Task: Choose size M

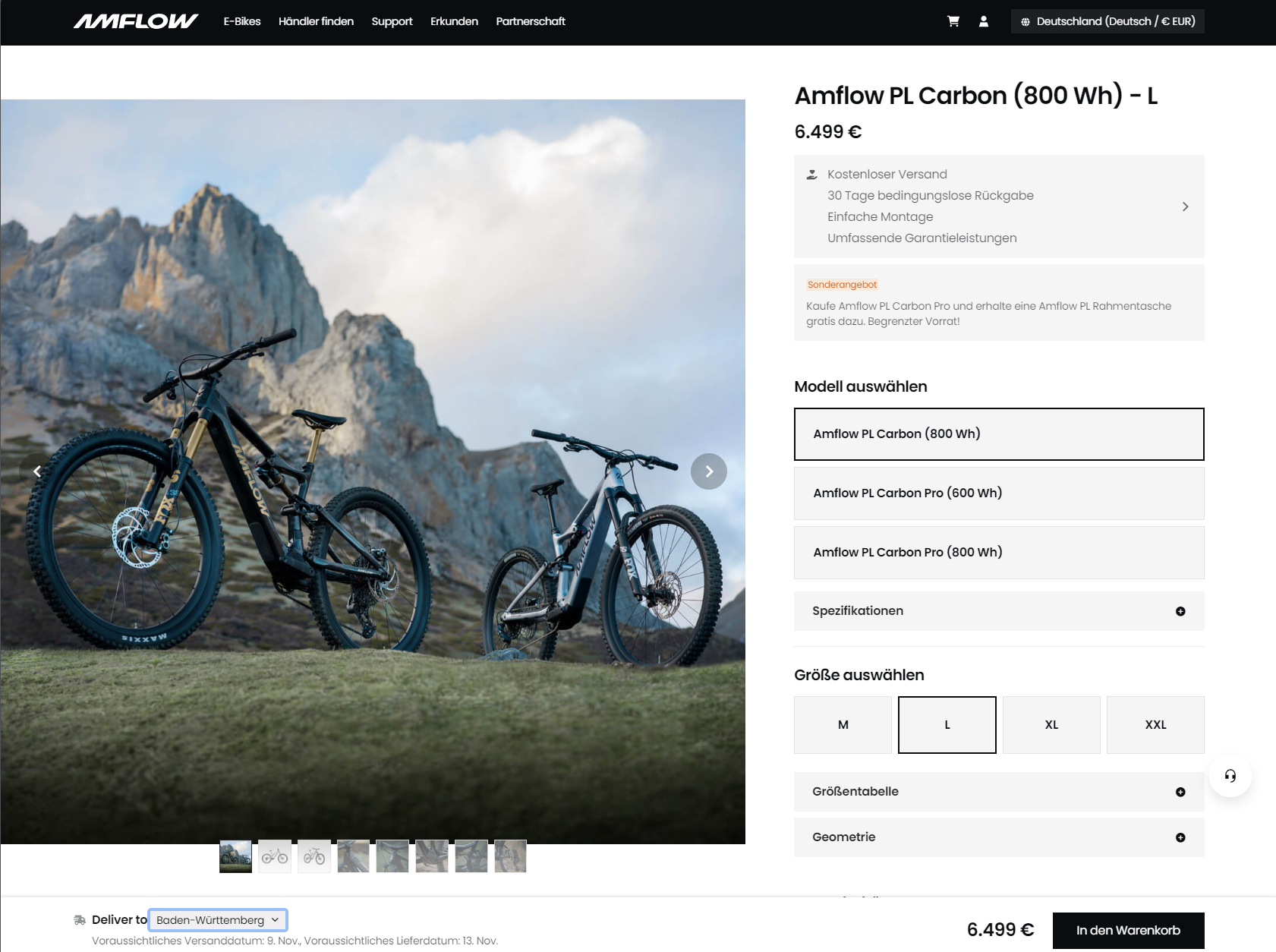Action: [x=843, y=725]
